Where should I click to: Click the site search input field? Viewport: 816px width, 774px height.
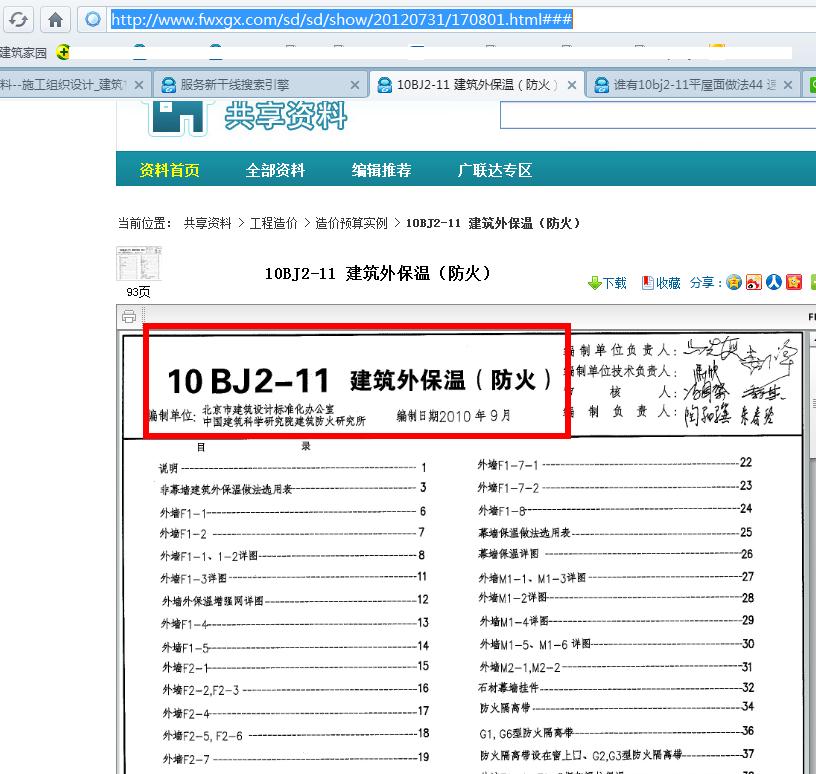pyautogui.click(x=658, y=115)
